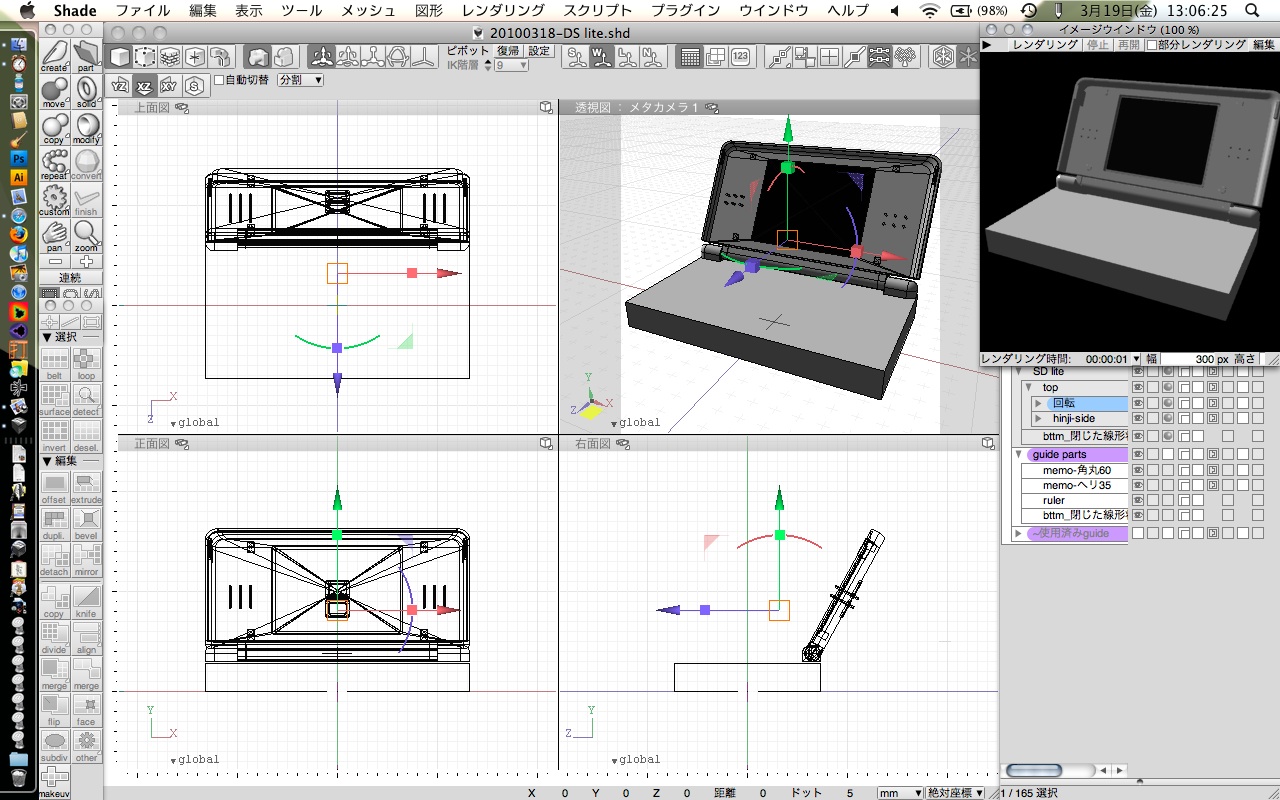The height and width of the screenshot is (800, 1280).
Task: Click the 編集 button in the image window
Action: 1264,44
